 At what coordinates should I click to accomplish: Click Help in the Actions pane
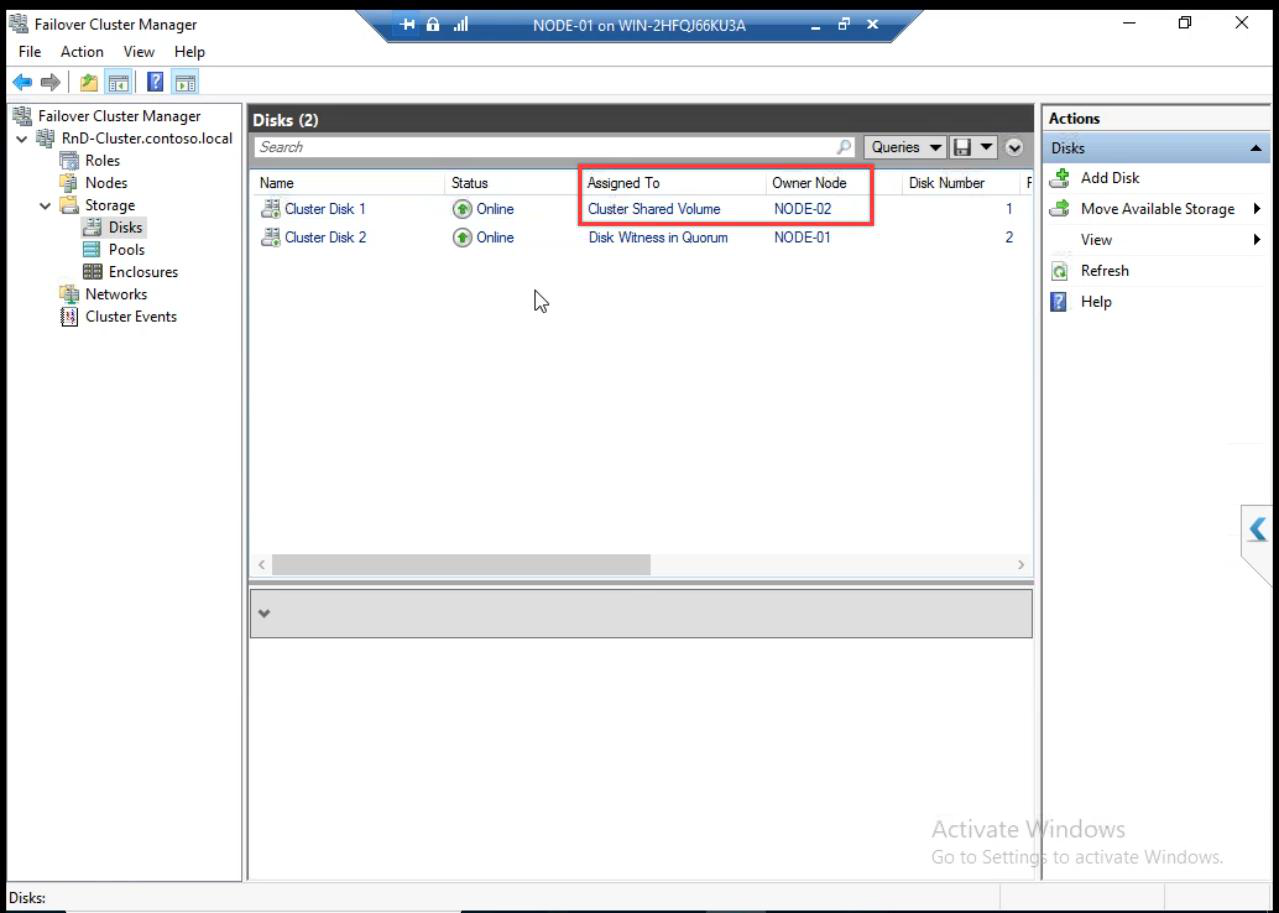1096,302
